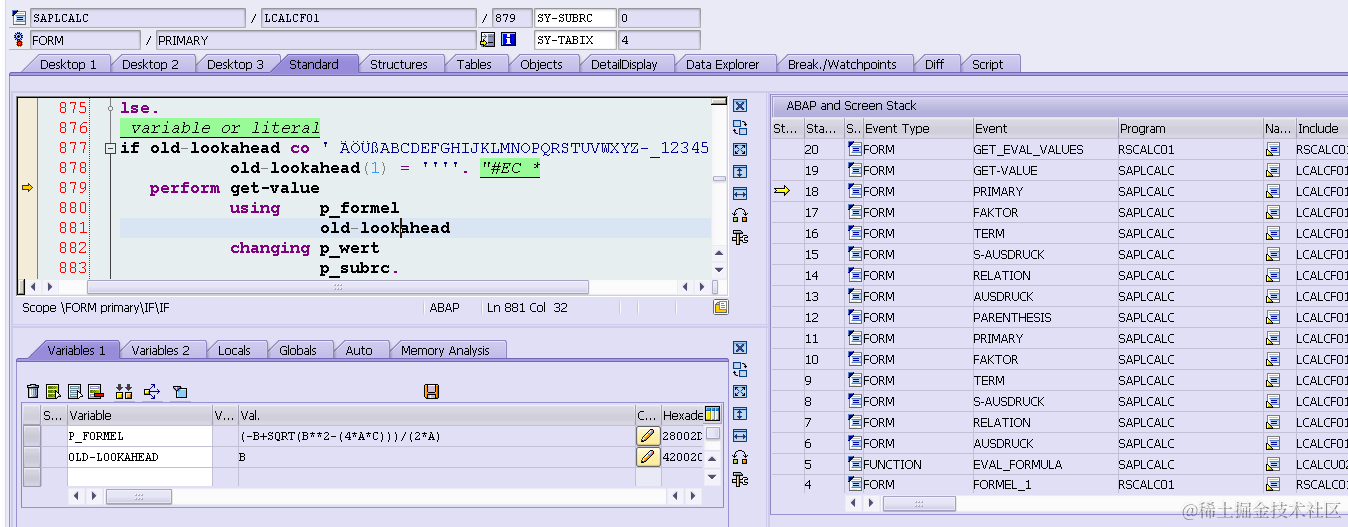Click the Program column header in stack
Image resolution: width=1348 pixels, height=527 pixels.
[x=1190, y=128]
